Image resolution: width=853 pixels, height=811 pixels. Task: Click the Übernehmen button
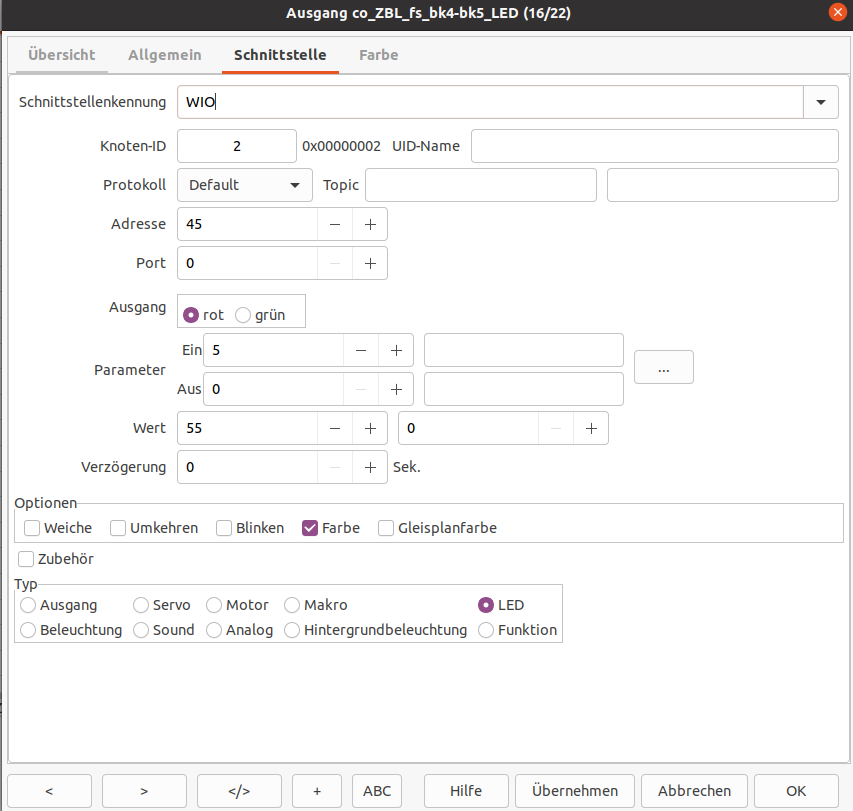[582, 790]
